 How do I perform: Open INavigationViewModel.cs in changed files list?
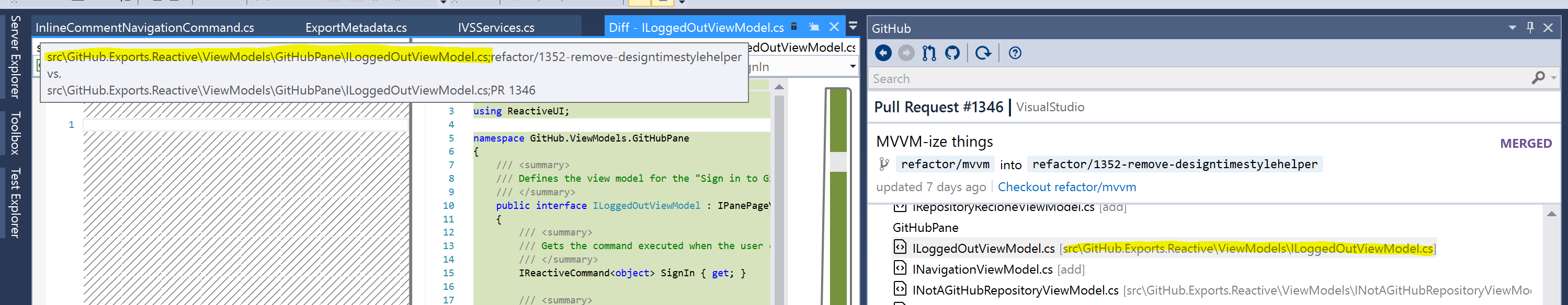pos(982,269)
